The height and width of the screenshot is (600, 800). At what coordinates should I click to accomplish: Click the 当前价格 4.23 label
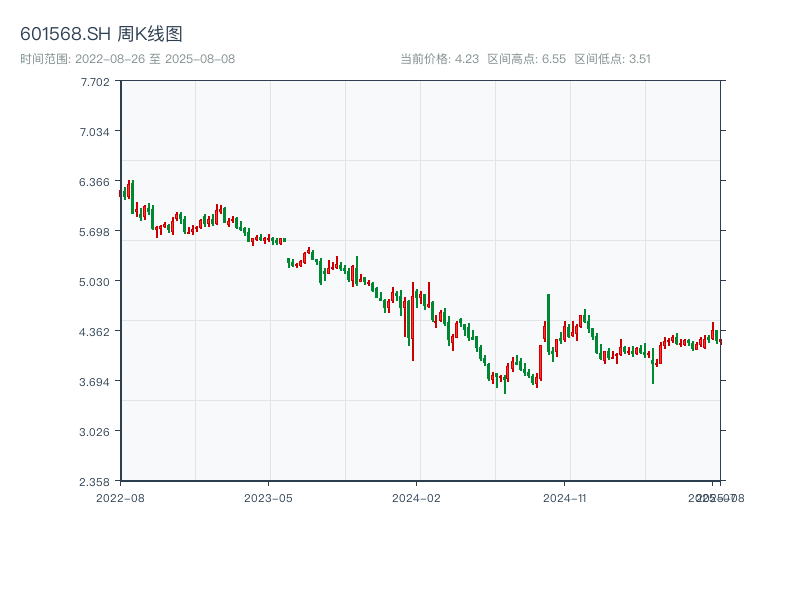[x=439, y=59]
